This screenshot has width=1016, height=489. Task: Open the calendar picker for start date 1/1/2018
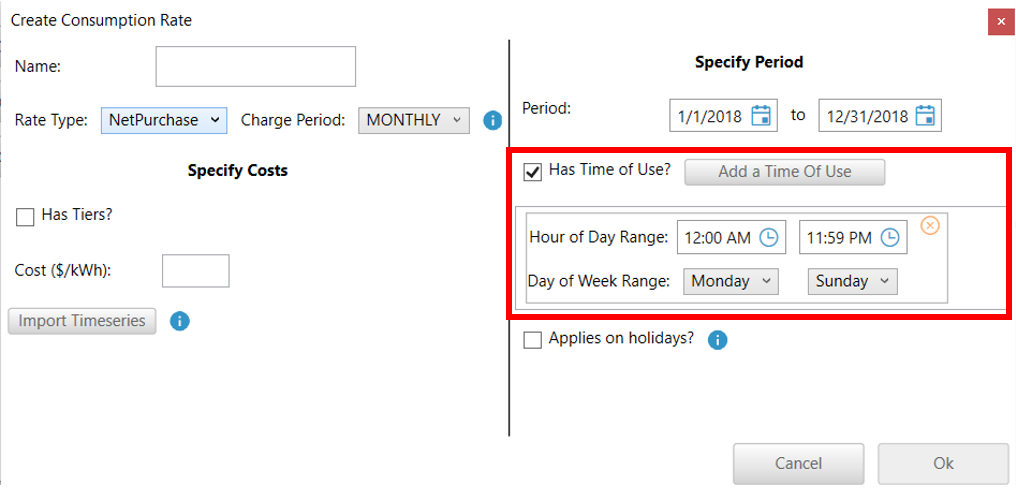coord(761,116)
